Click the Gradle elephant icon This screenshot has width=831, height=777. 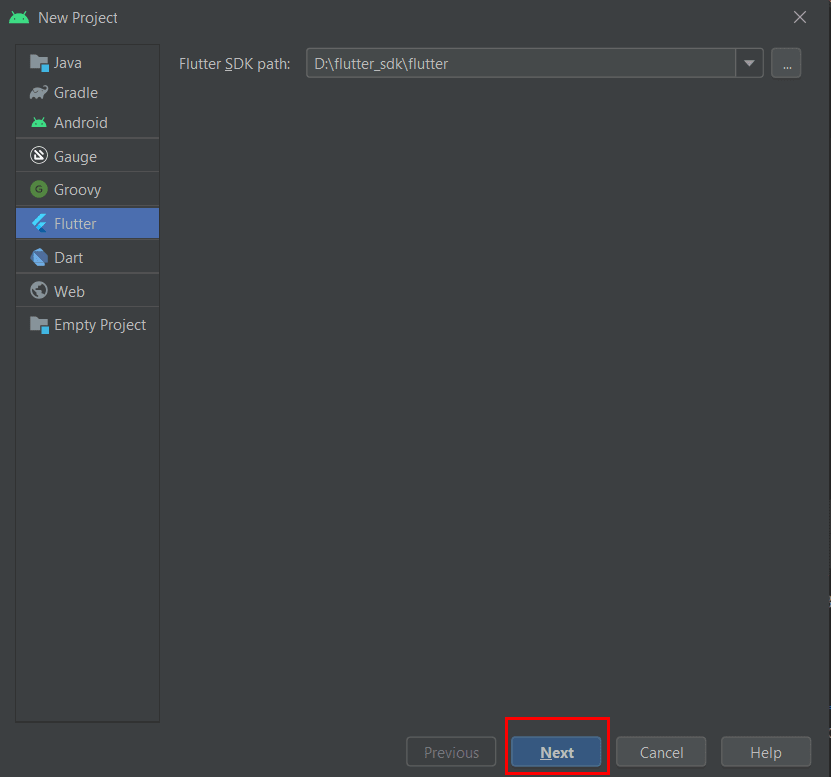(39, 93)
